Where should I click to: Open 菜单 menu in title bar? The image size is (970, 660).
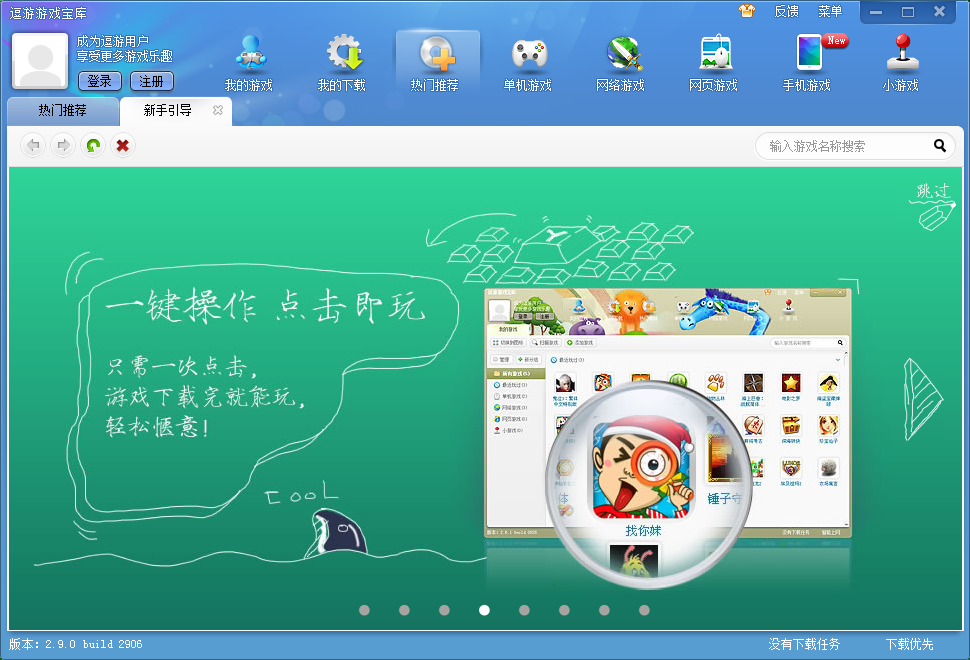click(830, 11)
